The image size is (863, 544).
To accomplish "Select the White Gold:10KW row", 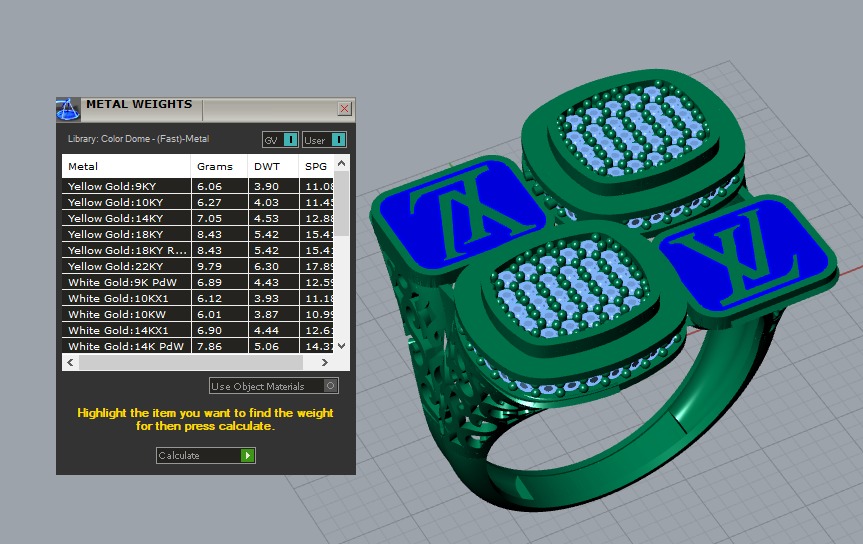I will point(198,314).
